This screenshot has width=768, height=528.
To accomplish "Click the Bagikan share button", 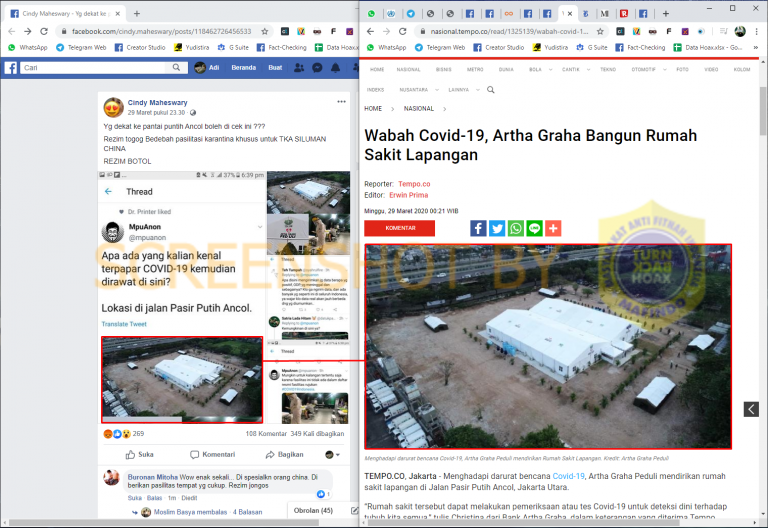I will [x=285, y=455].
